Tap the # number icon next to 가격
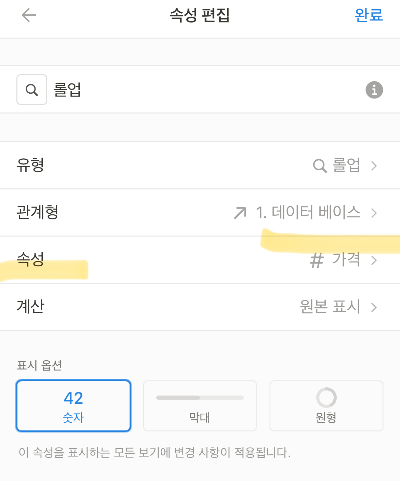Viewport: 400px width, 481px height. [x=317, y=260]
